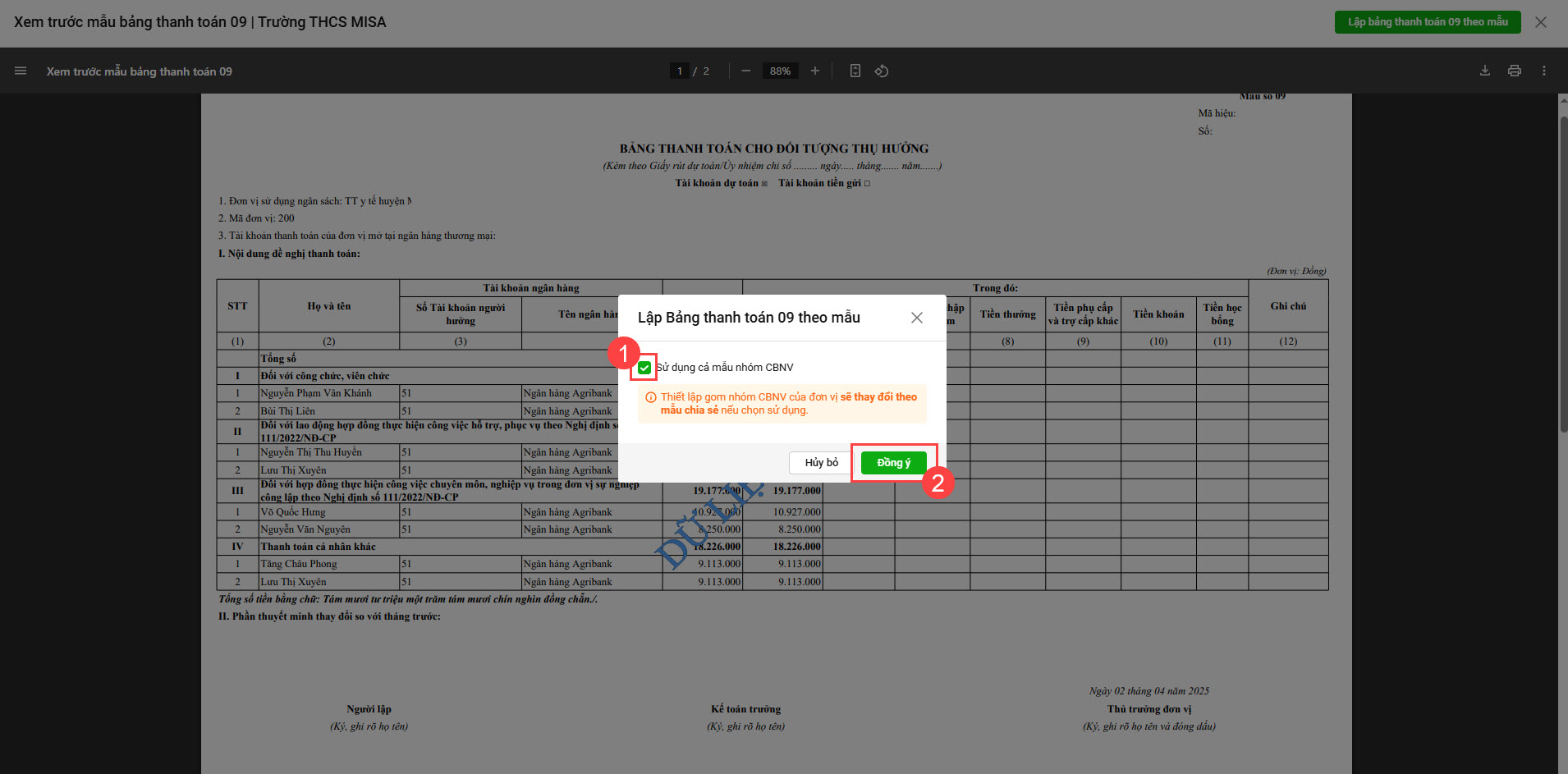Click the name Nguyễn Văn Nguyên
The image size is (1568, 774).
point(305,529)
